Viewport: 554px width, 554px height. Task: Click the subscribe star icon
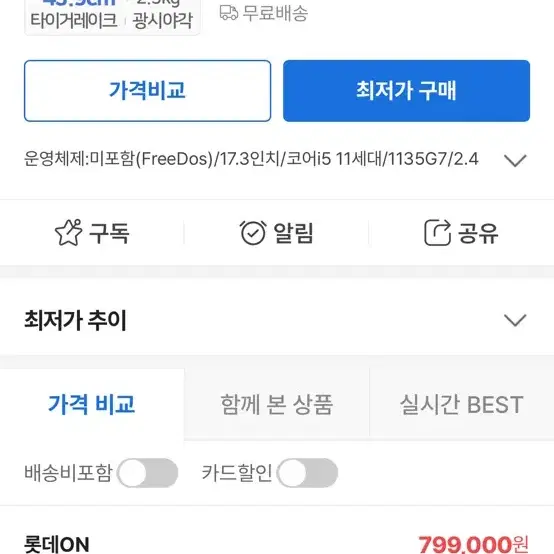(69, 232)
